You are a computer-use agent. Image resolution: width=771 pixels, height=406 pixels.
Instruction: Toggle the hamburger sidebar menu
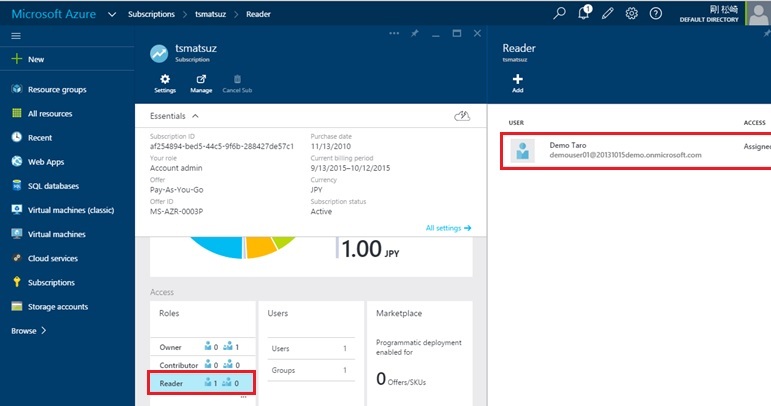[16, 36]
